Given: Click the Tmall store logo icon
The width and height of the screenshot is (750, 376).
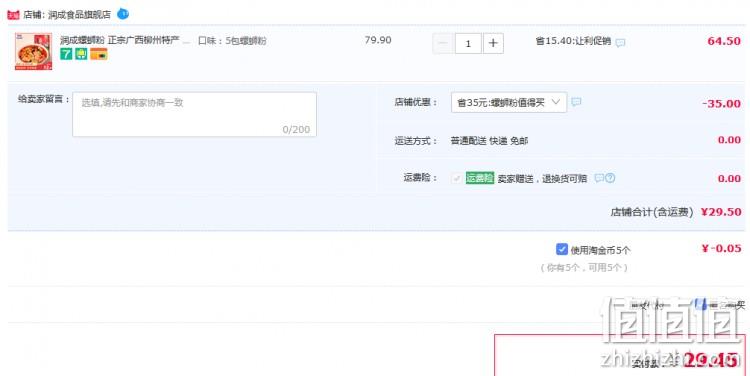Looking at the screenshot, I should [13, 15].
